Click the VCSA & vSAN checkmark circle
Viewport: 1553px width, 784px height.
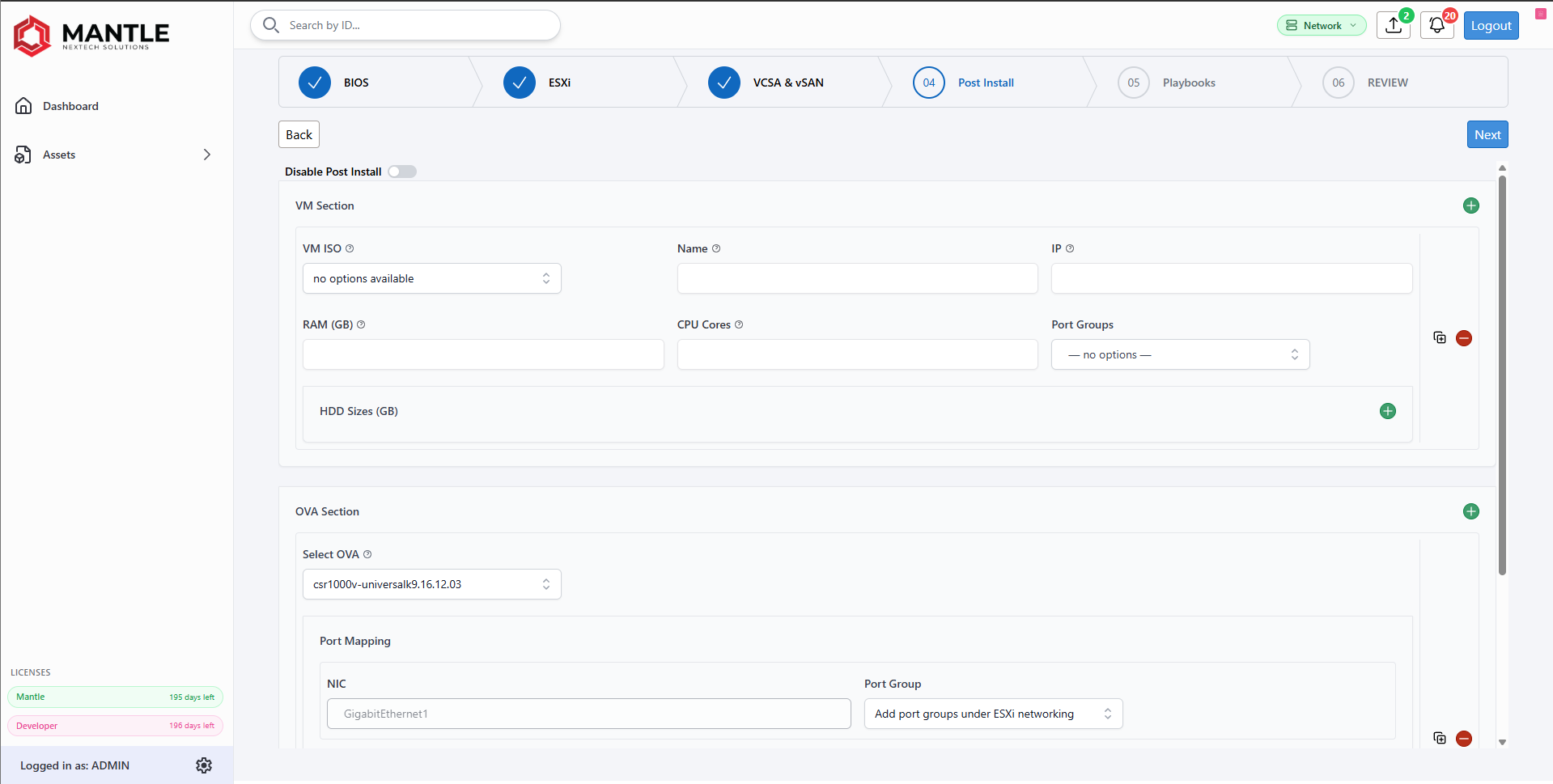pos(724,83)
